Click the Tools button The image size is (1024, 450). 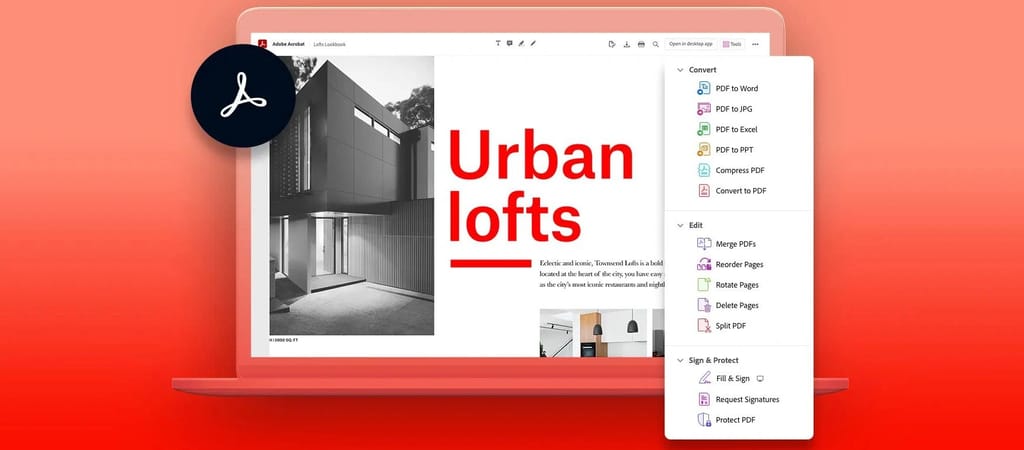[x=732, y=44]
